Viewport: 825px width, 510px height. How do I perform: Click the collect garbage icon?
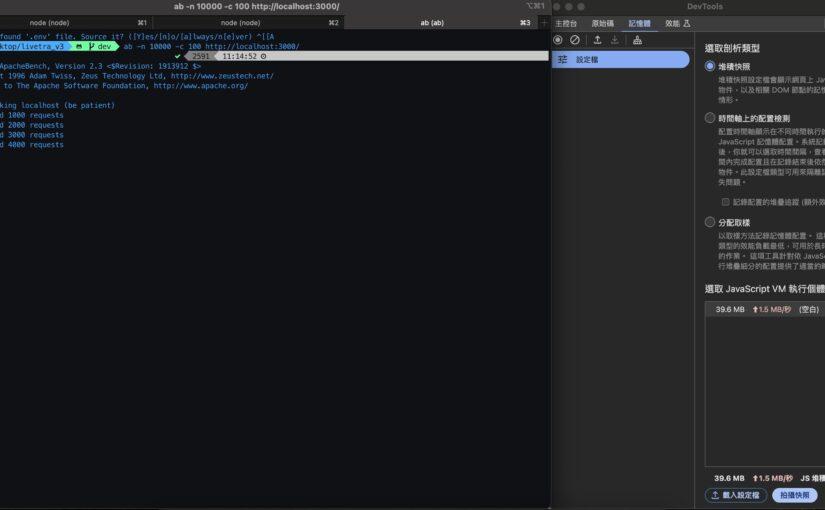pyautogui.click(x=638, y=40)
